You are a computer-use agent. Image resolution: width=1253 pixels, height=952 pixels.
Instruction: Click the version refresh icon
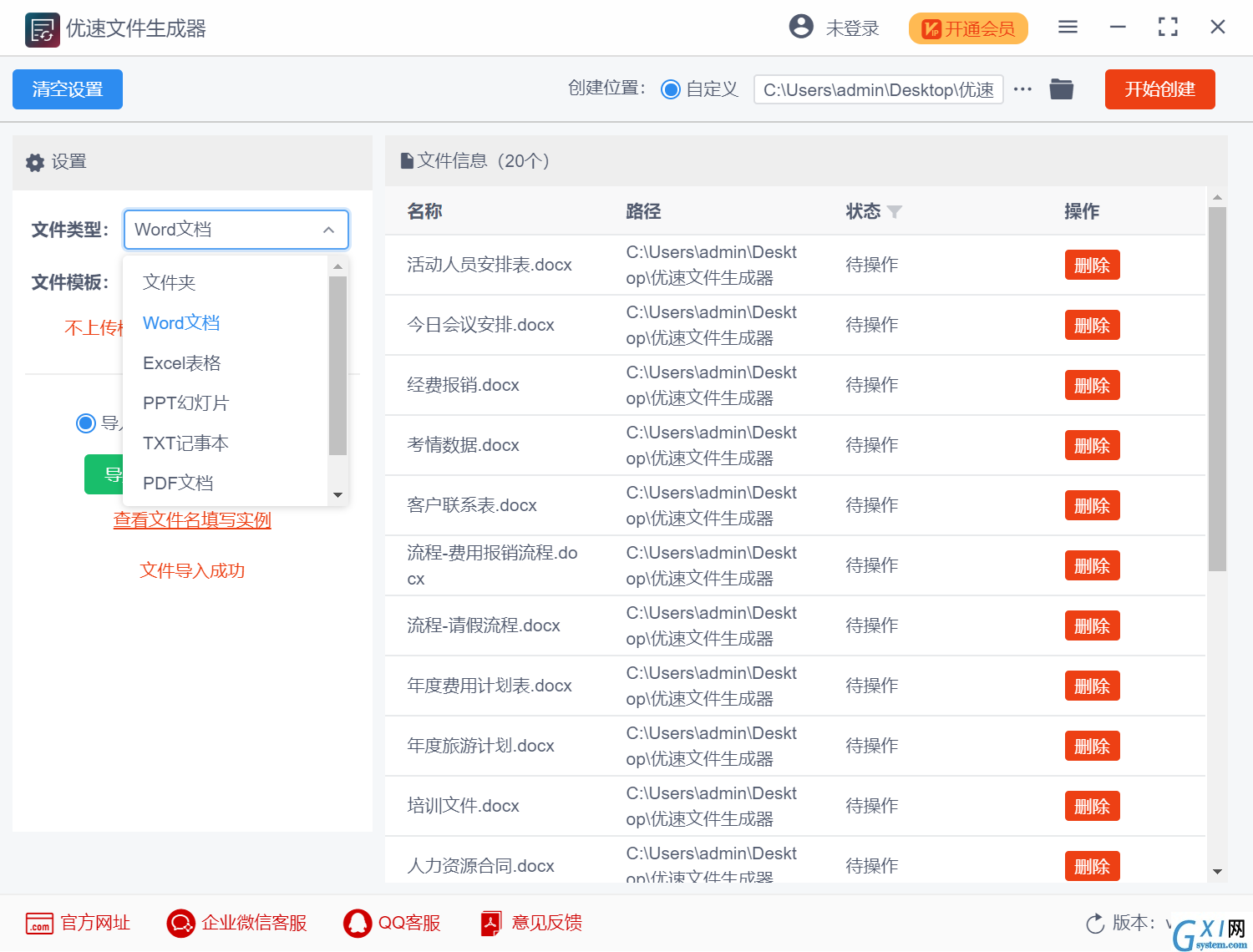1095,924
